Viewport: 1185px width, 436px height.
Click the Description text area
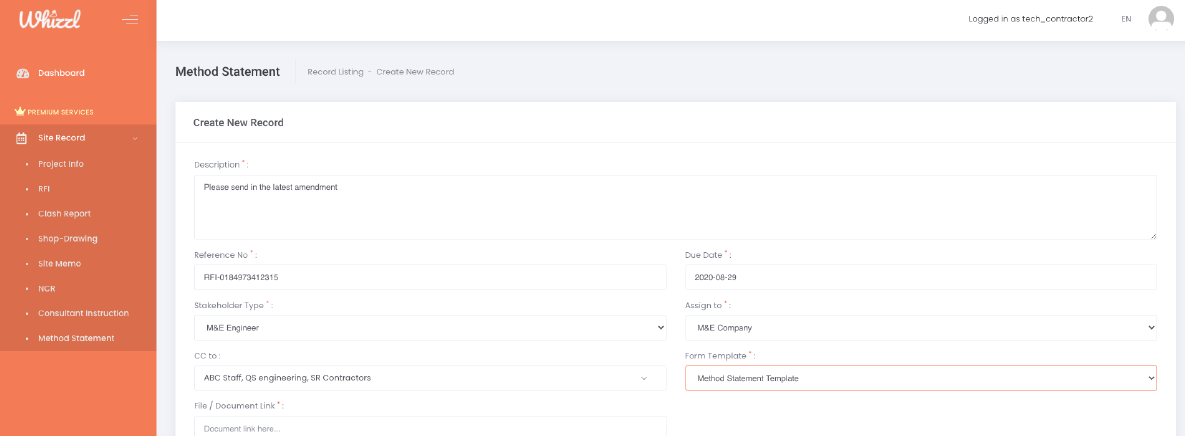click(x=674, y=207)
